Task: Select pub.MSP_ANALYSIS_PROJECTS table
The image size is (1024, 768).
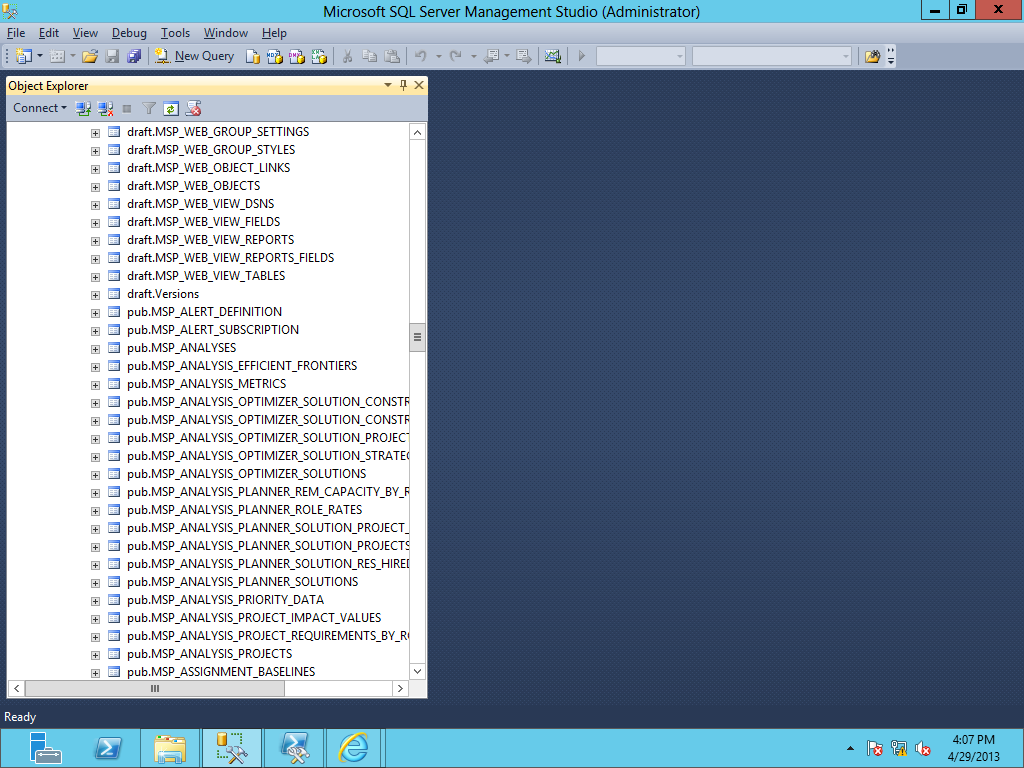Action: (210, 654)
